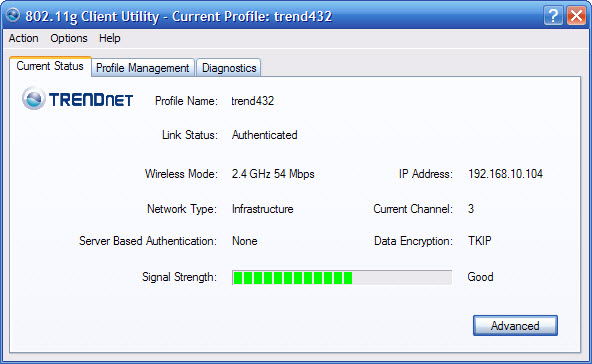Click the Link Status label

(x=190, y=135)
